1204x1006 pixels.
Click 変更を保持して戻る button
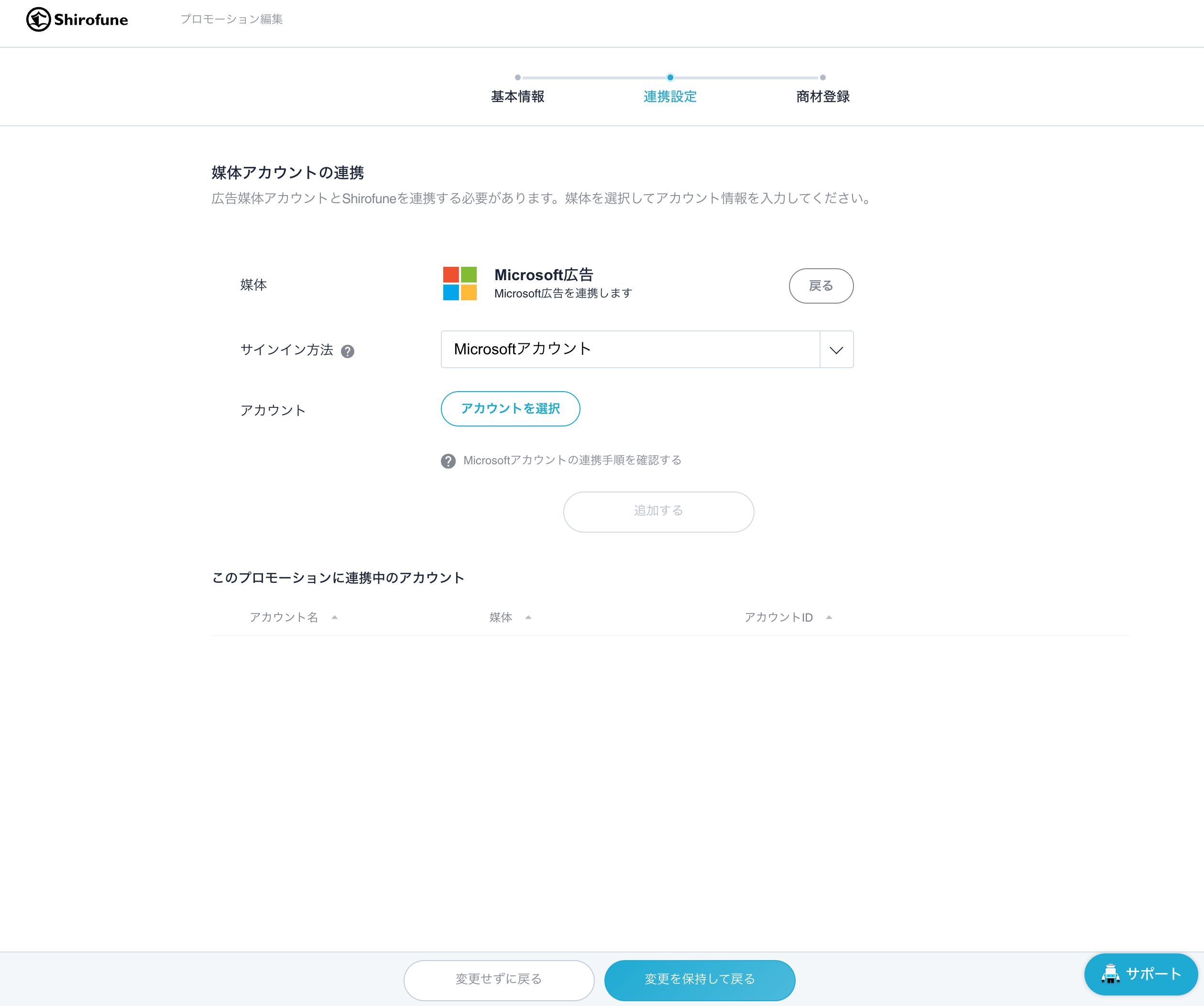[700, 980]
